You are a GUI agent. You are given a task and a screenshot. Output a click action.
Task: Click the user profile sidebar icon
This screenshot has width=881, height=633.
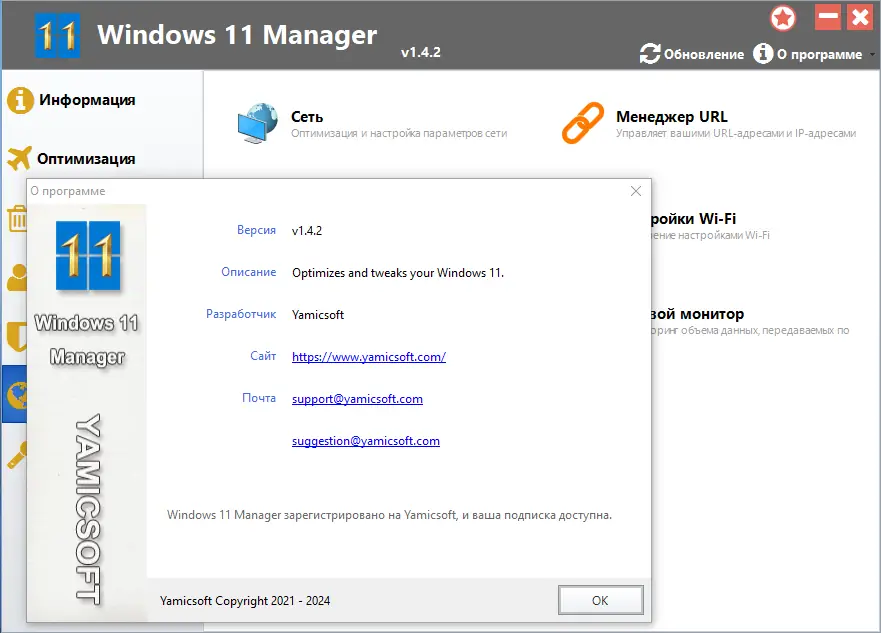[x=17, y=277]
